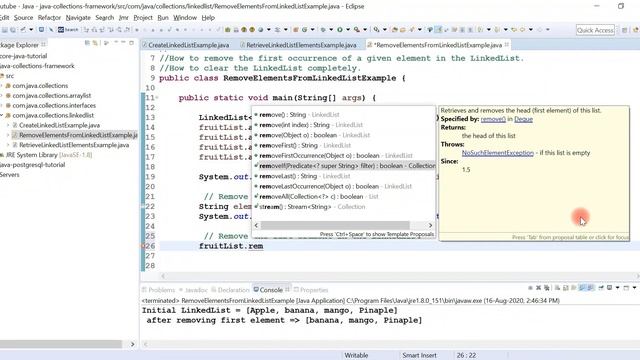Image resolution: width=640 pixels, height=360 pixels.
Task: Choose remove(int index) proposal
Action: (344, 125)
